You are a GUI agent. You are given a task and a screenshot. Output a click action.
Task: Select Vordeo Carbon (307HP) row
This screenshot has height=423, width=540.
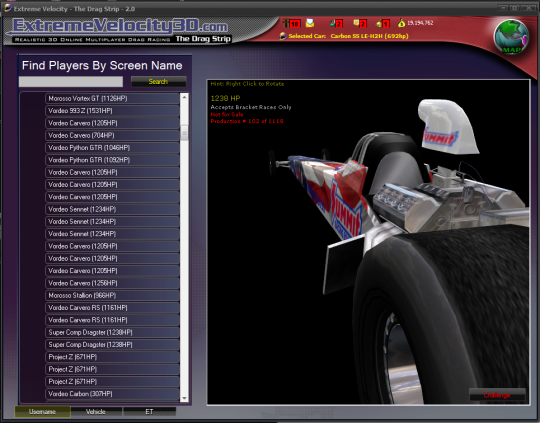112,394
